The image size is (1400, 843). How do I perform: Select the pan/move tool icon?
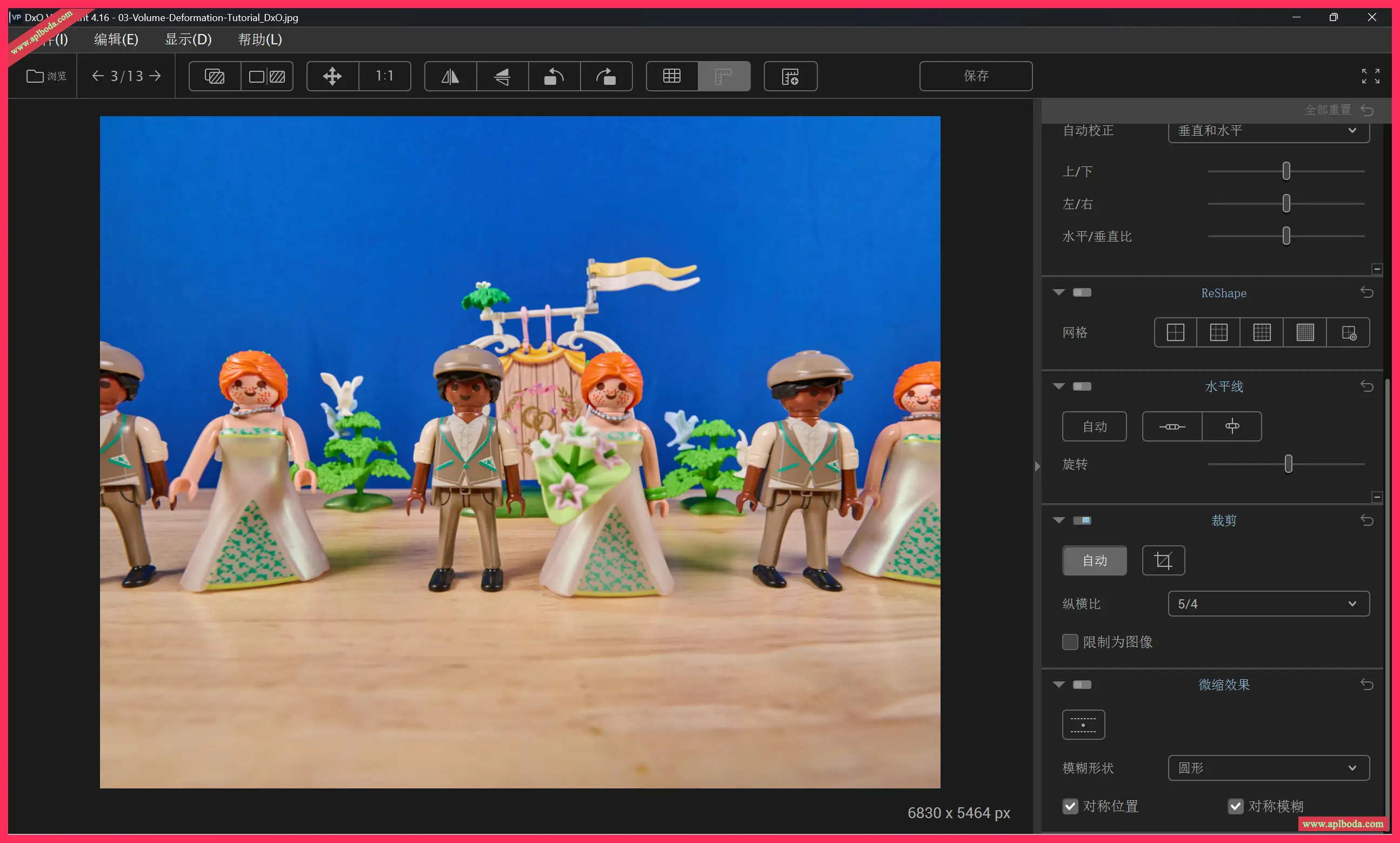pos(332,76)
